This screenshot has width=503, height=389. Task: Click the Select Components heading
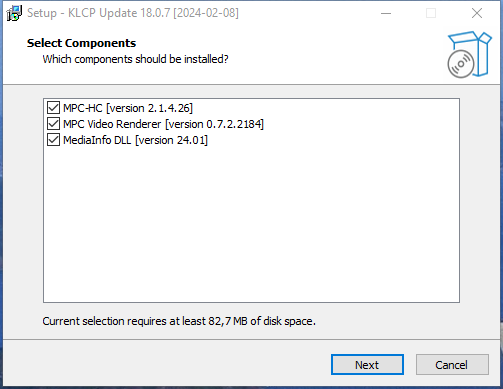pos(81,43)
